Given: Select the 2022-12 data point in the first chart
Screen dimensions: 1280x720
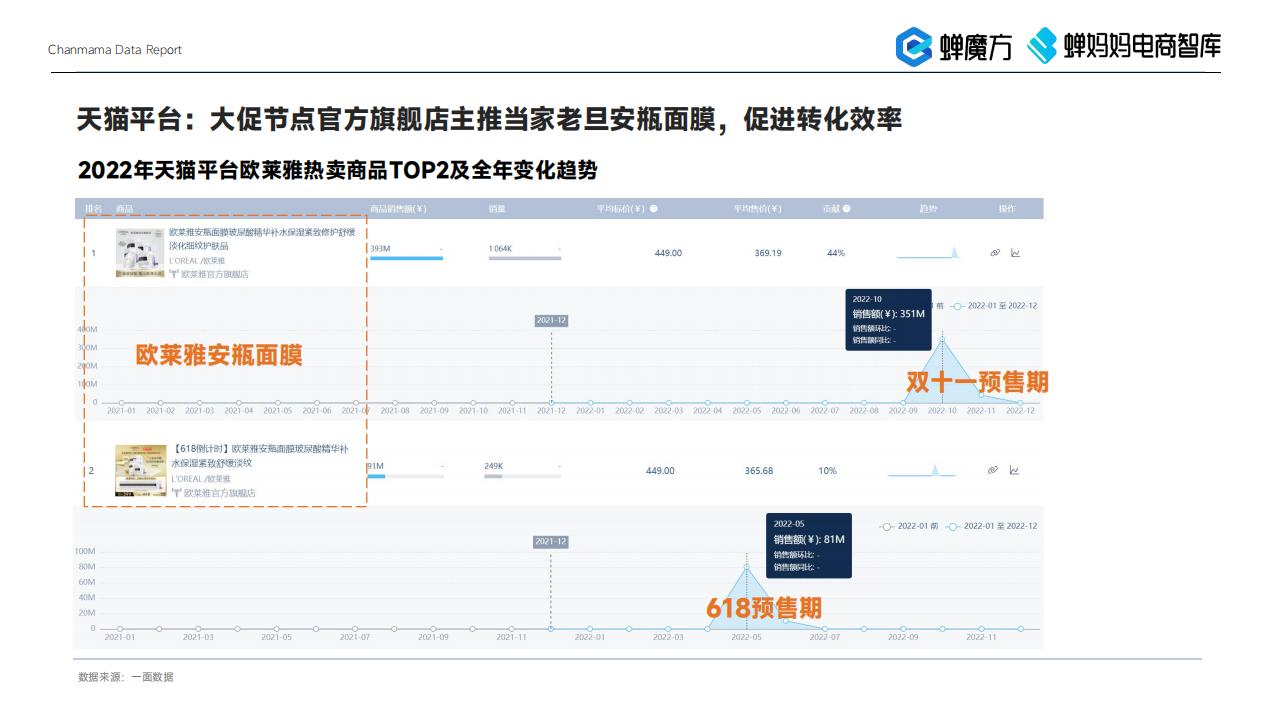Looking at the screenshot, I should pyautogui.click(x=1020, y=402).
